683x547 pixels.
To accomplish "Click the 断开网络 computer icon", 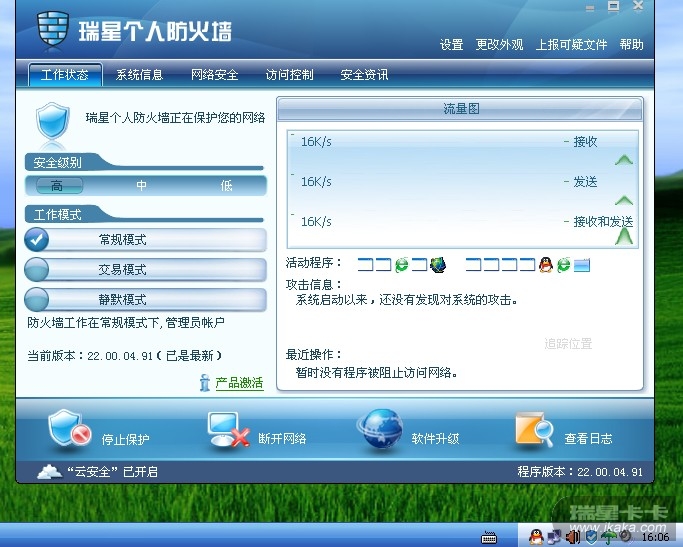I will click(228, 429).
